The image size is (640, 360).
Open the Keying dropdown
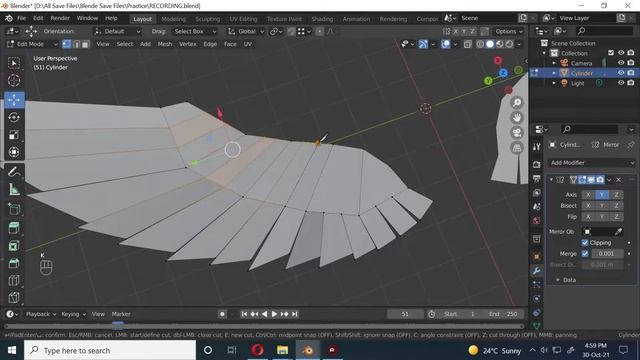[x=73, y=314]
